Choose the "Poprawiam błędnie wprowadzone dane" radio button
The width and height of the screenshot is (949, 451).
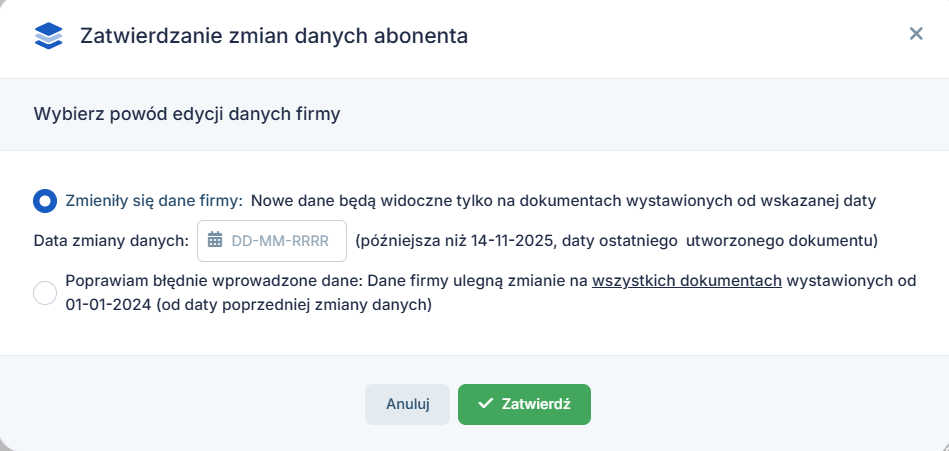45,293
